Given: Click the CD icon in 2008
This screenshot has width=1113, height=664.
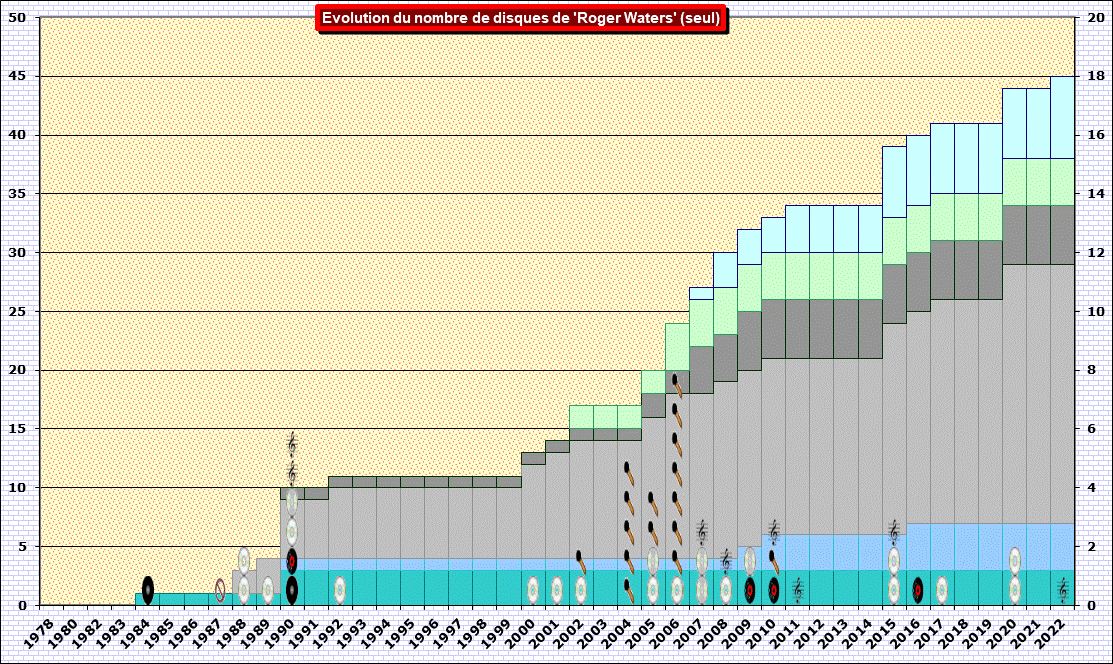Looking at the screenshot, I should pyautogui.click(x=725, y=590).
